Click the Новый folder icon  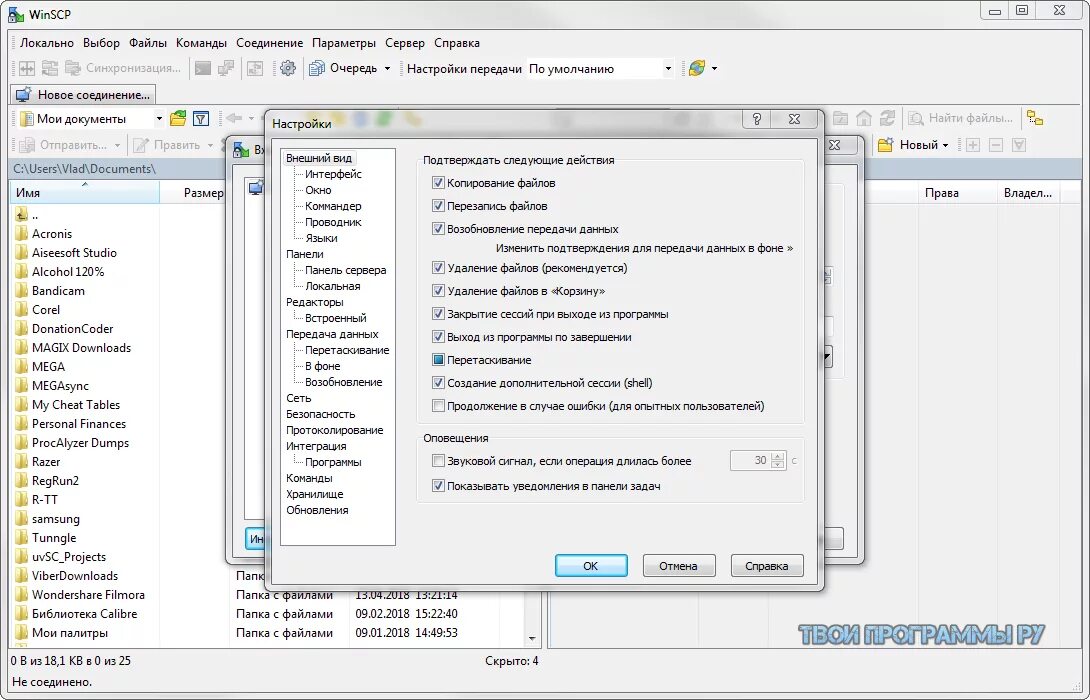885,145
